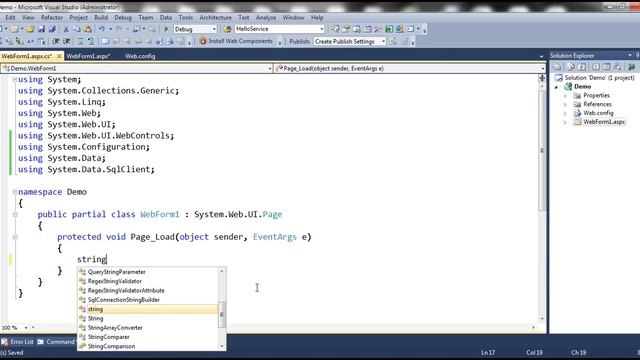The image size is (640, 360).
Task: Click the green Start Page toolbar icon
Action: tap(389, 29)
